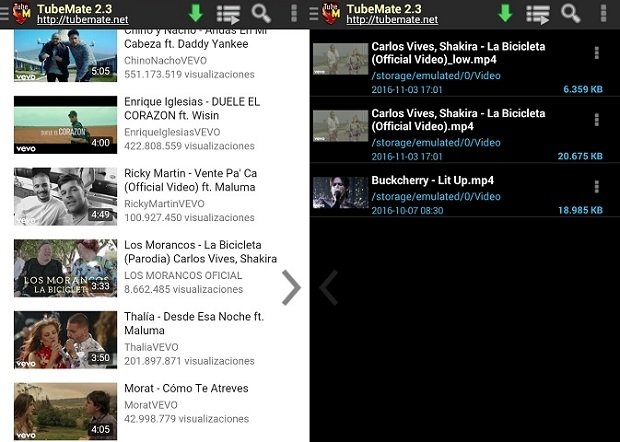This screenshot has width=620, height=442.
Task: Select title 'Thalía - Desde Esa Noche ft. Maluma'
Action: [194, 323]
